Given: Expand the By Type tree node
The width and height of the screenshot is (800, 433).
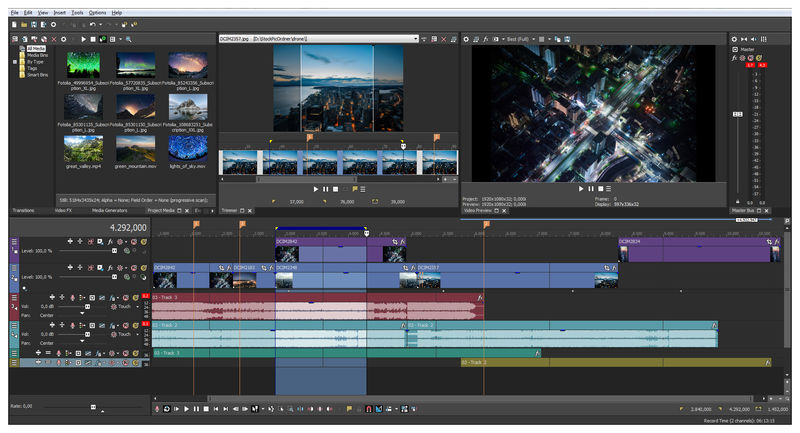Looking at the screenshot, I should click(15, 61).
